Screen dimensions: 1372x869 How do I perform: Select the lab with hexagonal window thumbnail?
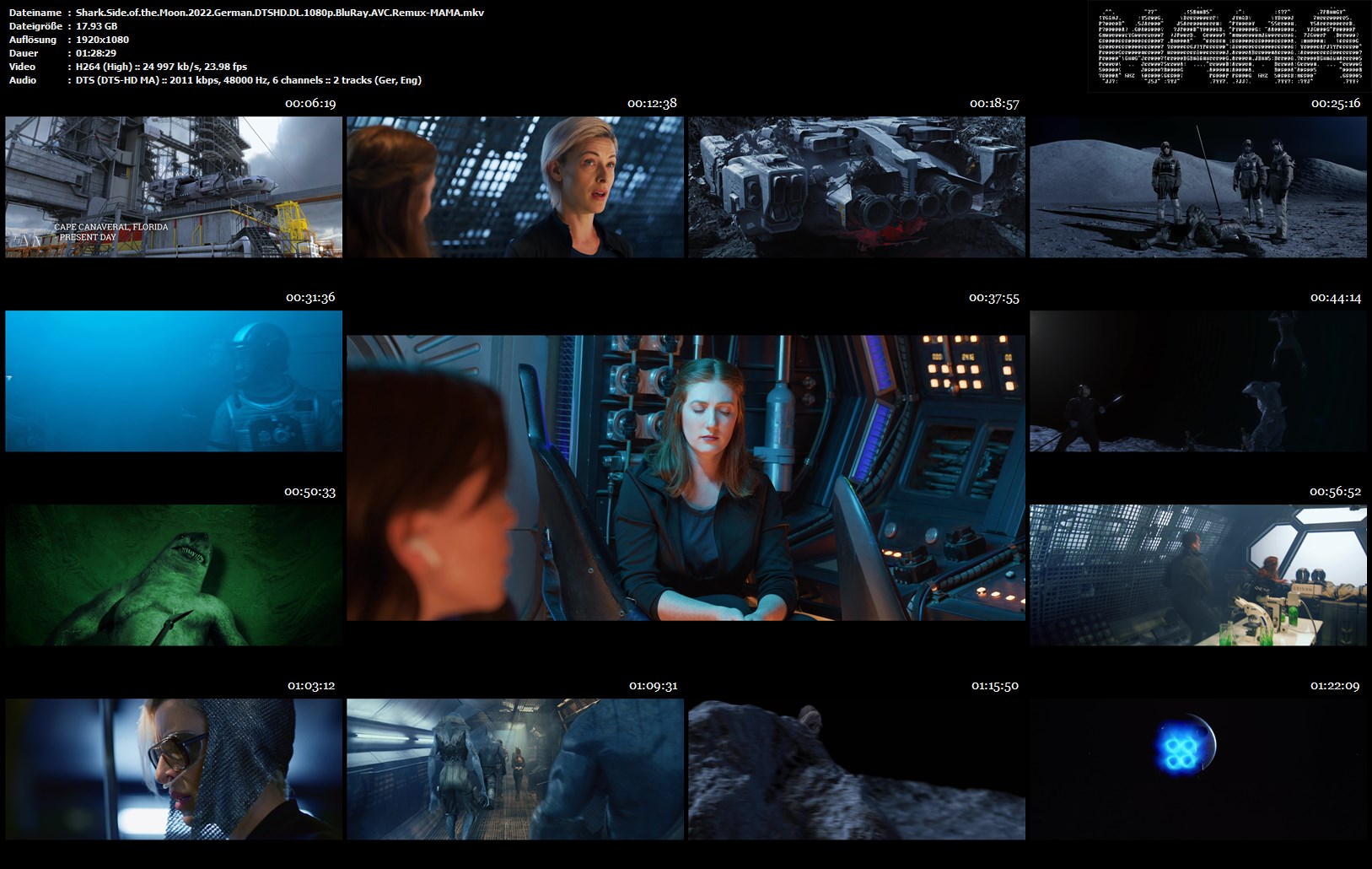click(x=1198, y=575)
